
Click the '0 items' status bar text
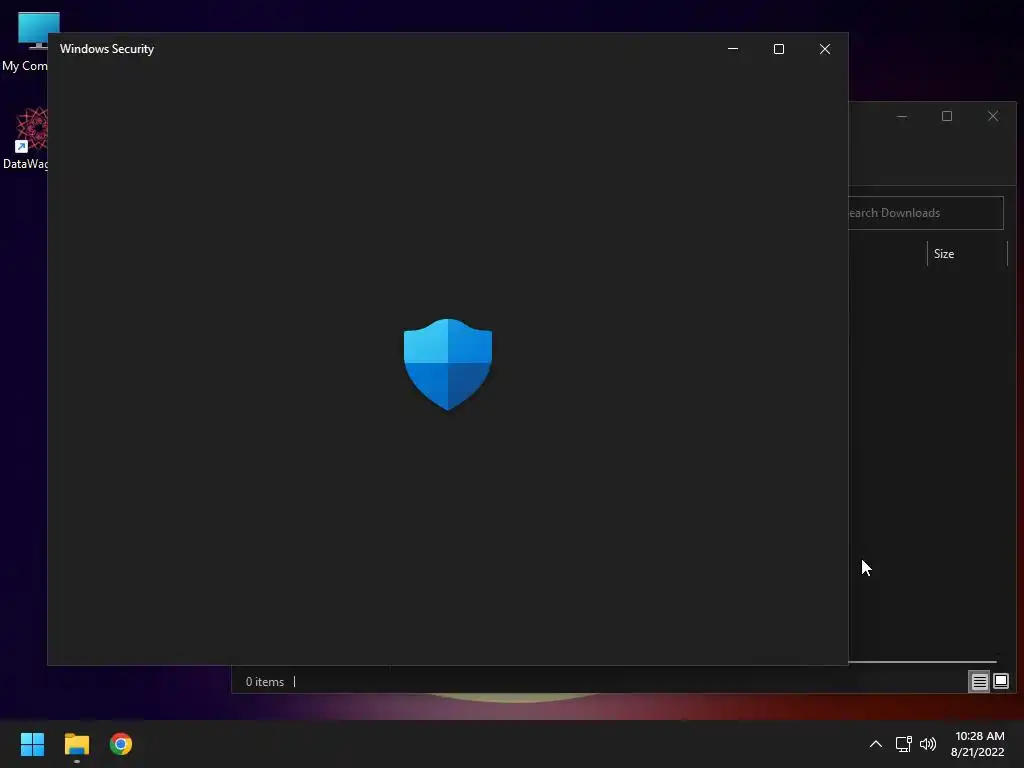(264, 682)
